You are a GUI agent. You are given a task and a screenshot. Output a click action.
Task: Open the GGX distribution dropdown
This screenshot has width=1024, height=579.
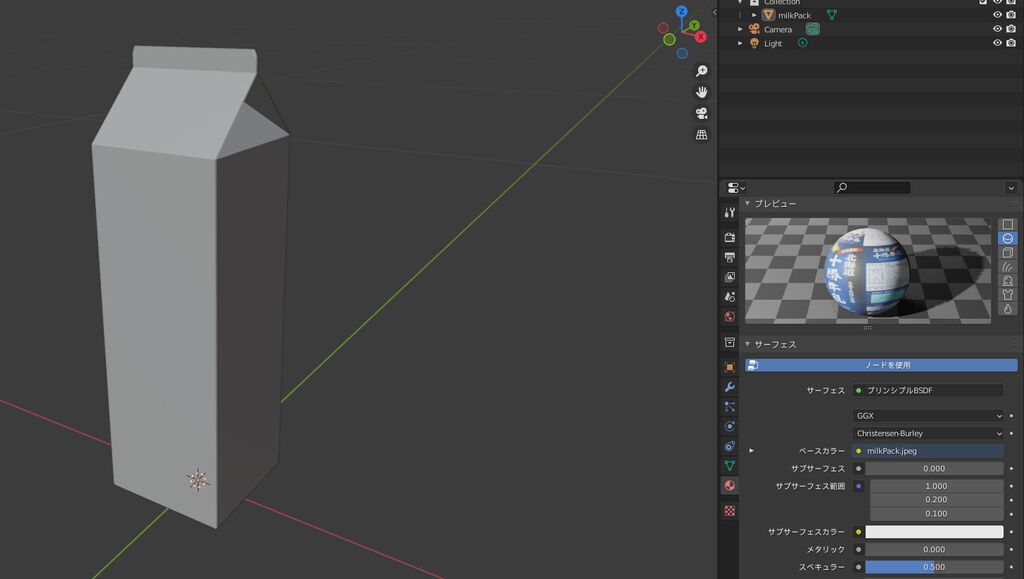click(927, 416)
